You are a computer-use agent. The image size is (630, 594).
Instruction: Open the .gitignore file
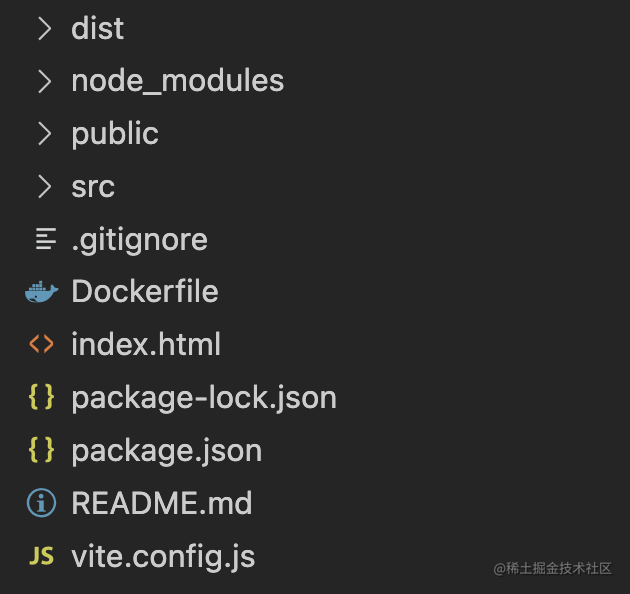coord(139,240)
